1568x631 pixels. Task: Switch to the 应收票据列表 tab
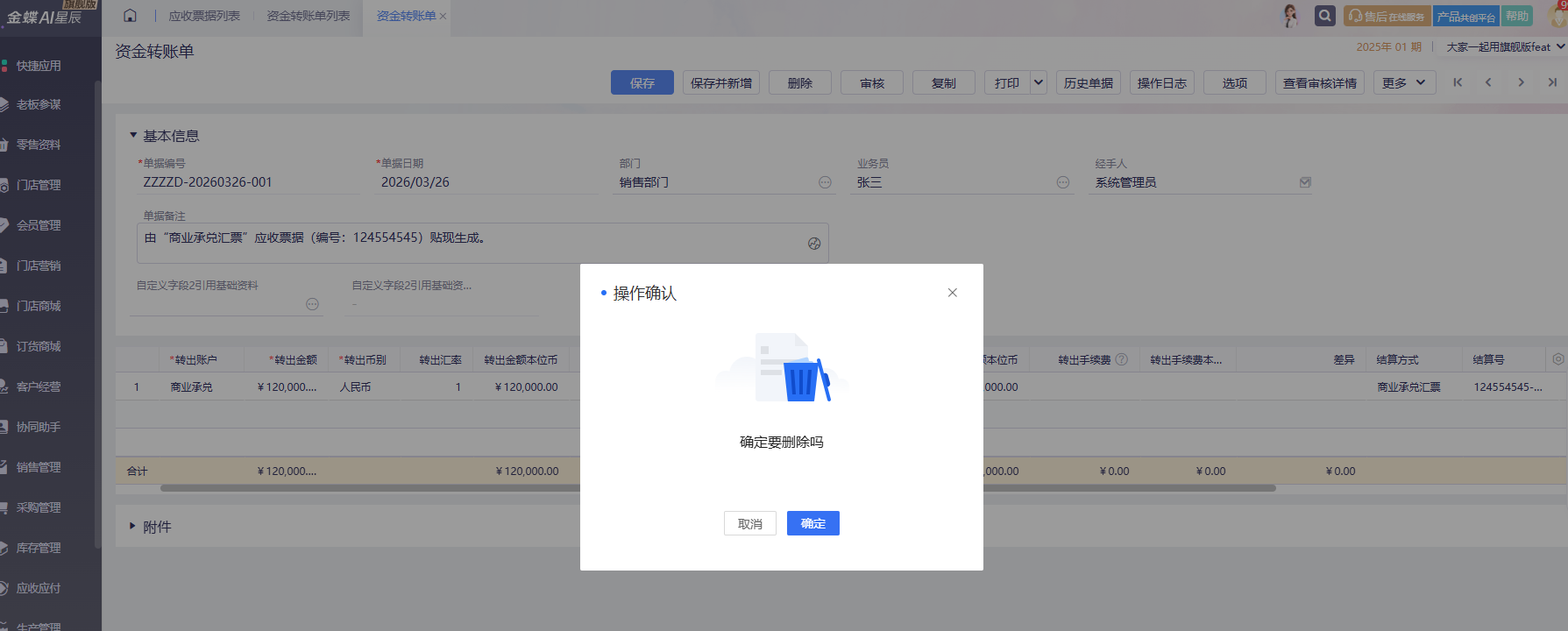(204, 16)
